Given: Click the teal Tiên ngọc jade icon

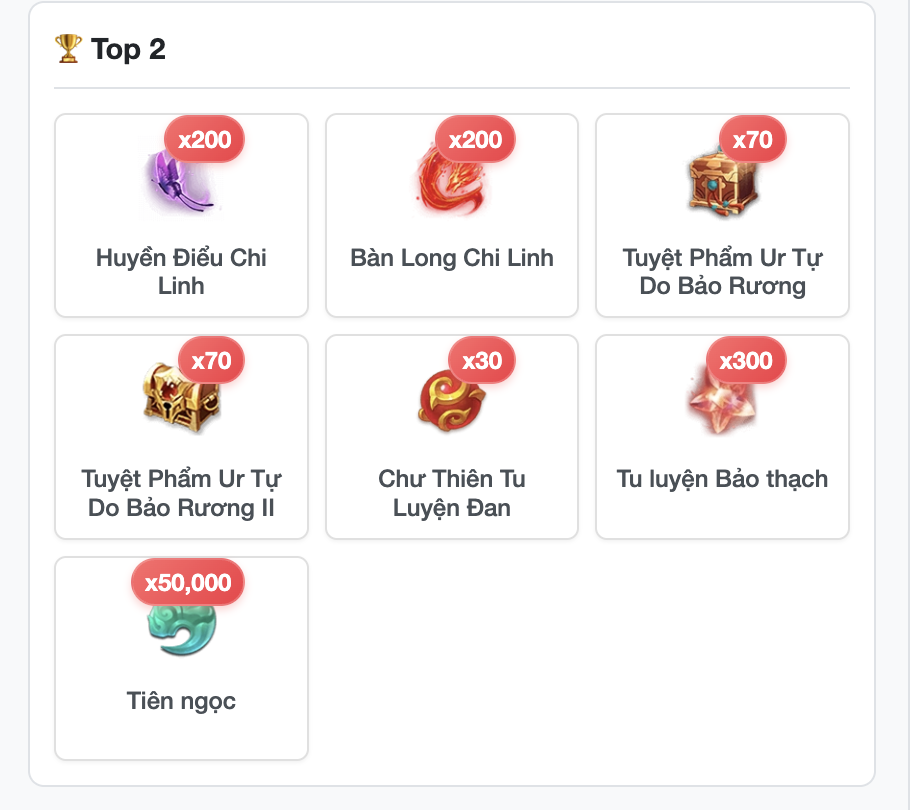Looking at the screenshot, I should pos(181,622).
